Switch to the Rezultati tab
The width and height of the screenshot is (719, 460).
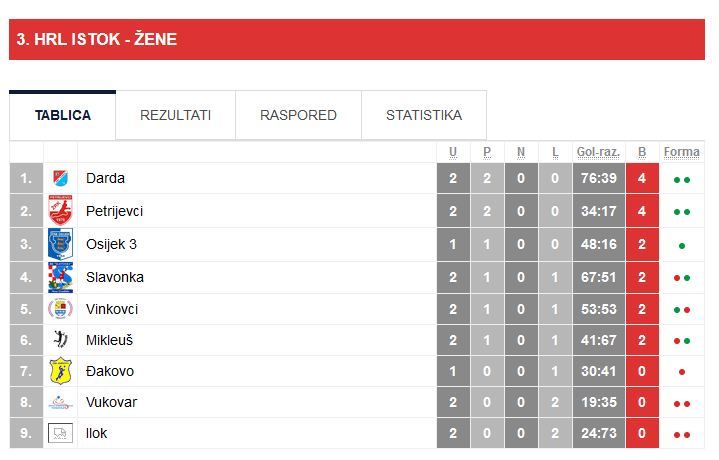point(175,115)
